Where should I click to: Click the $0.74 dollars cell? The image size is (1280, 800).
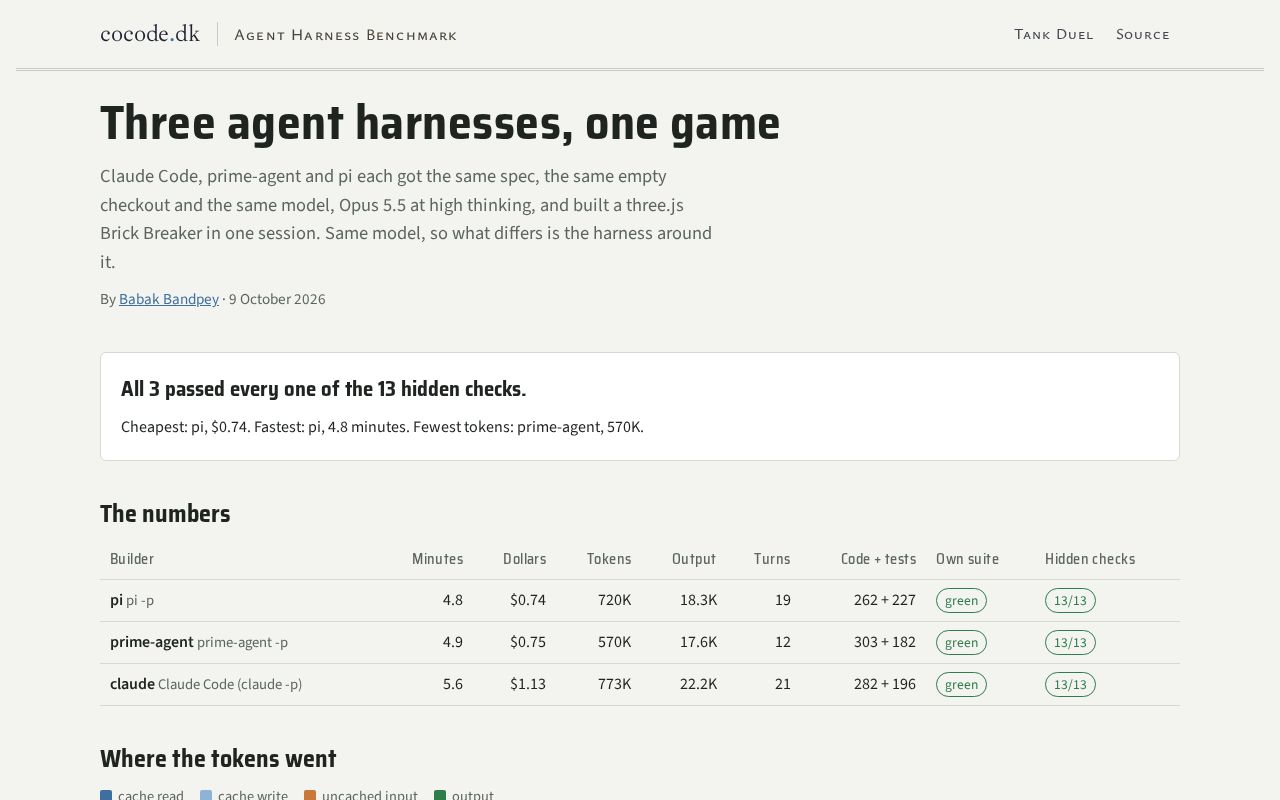point(528,600)
